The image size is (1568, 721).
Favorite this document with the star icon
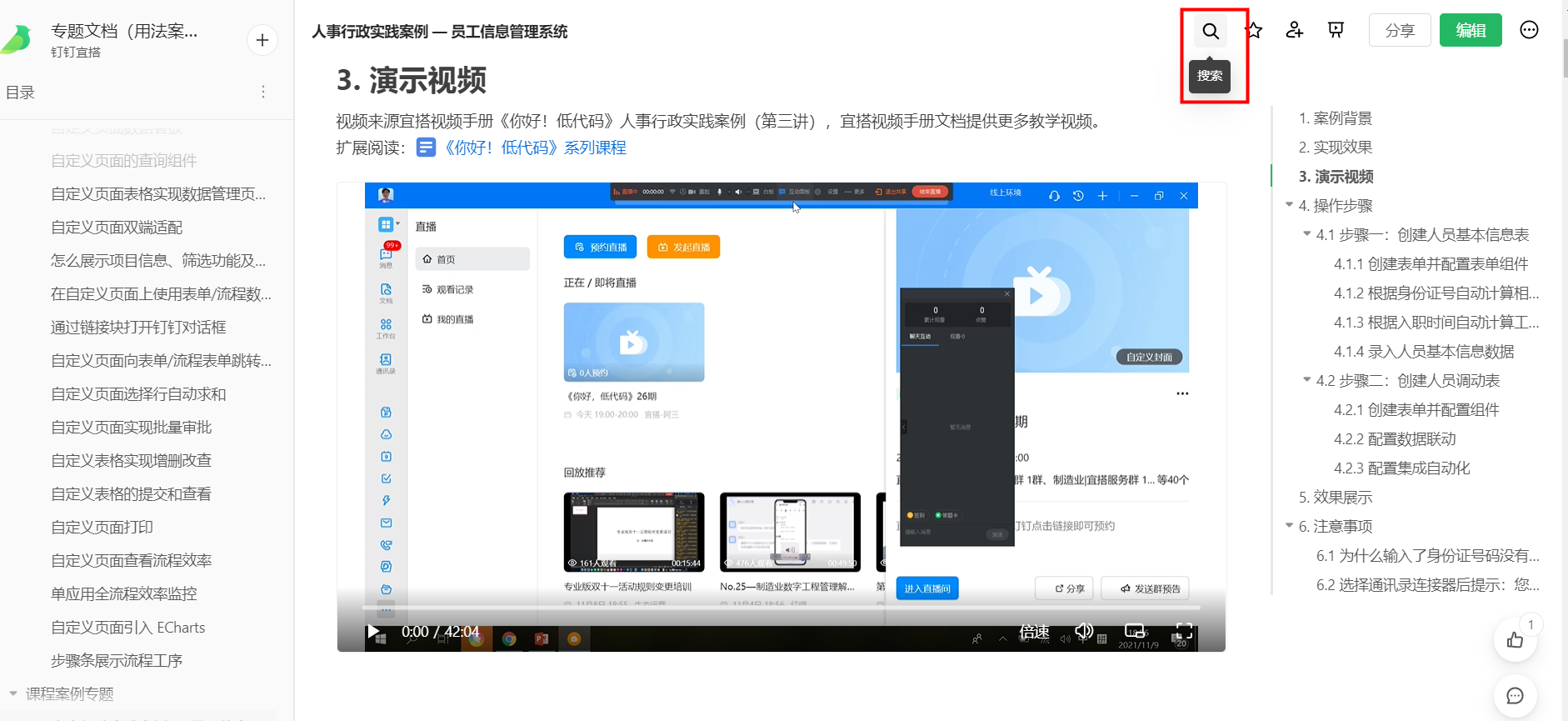1253,31
